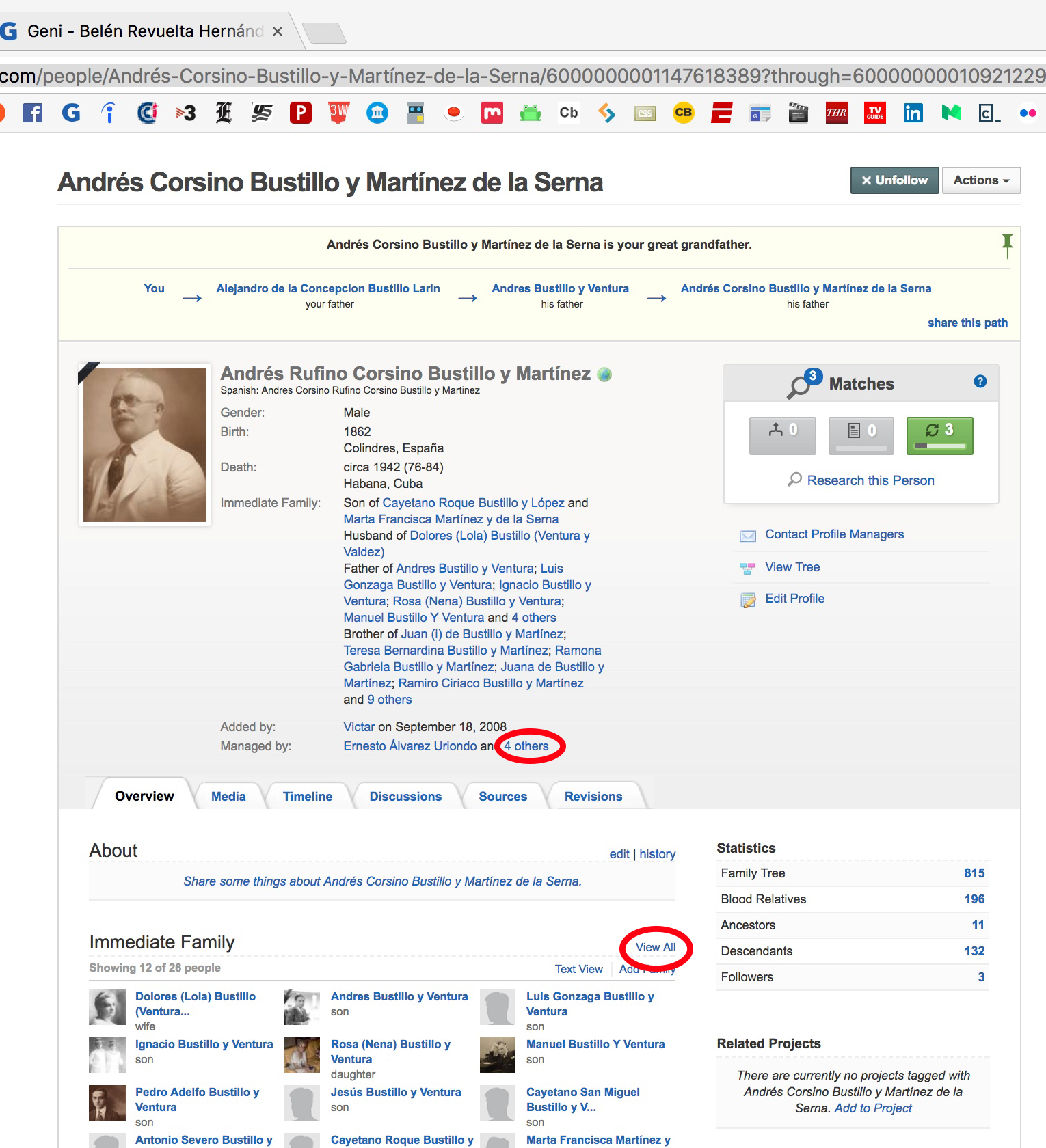1046x1148 pixels.
Task: Expand the 9 others siblings link
Action: (x=389, y=700)
